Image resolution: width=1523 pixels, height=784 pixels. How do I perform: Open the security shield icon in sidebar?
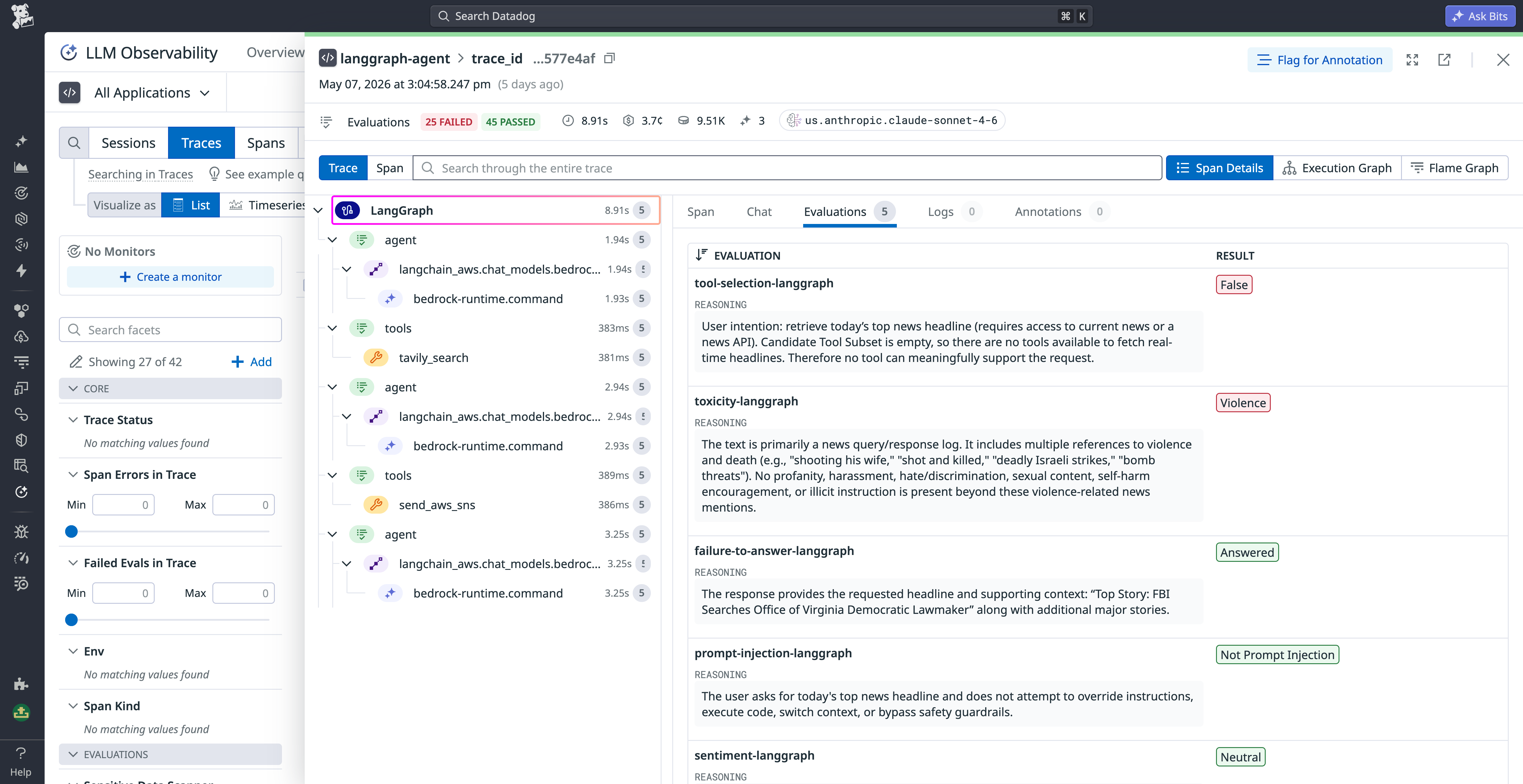tap(21, 440)
